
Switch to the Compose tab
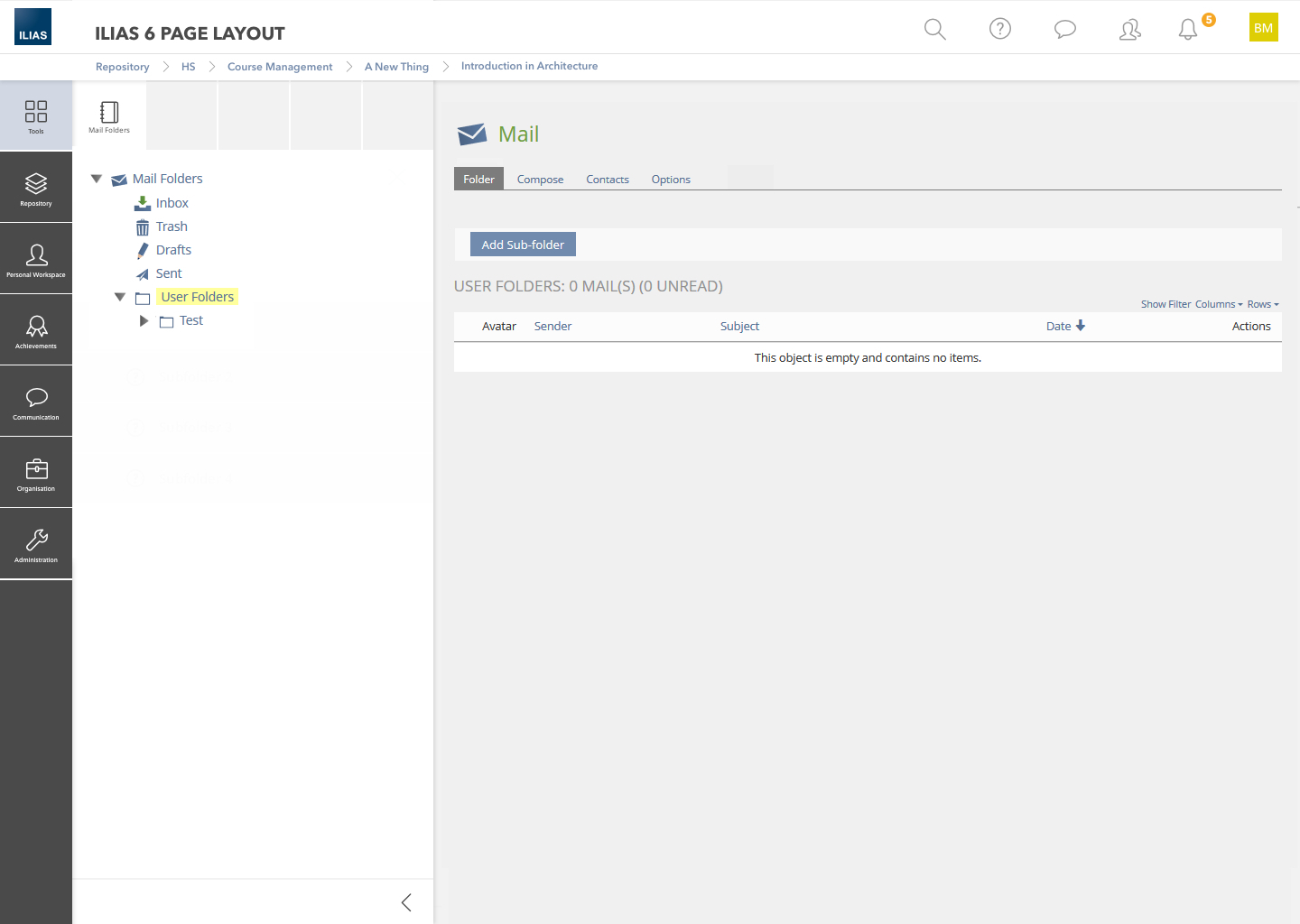click(540, 180)
